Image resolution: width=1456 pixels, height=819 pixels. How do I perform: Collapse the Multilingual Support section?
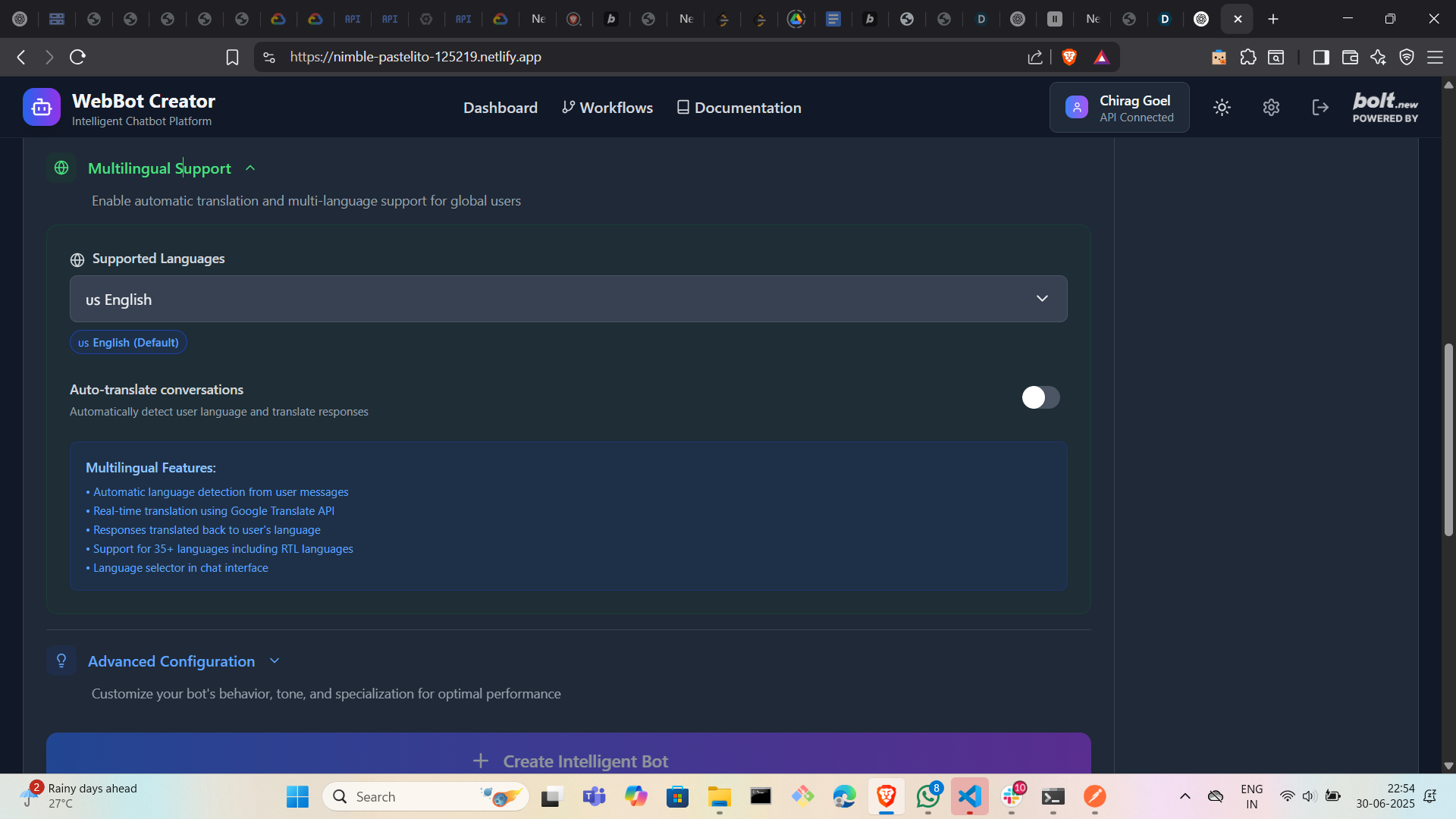pyautogui.click(x=250, y=168)
